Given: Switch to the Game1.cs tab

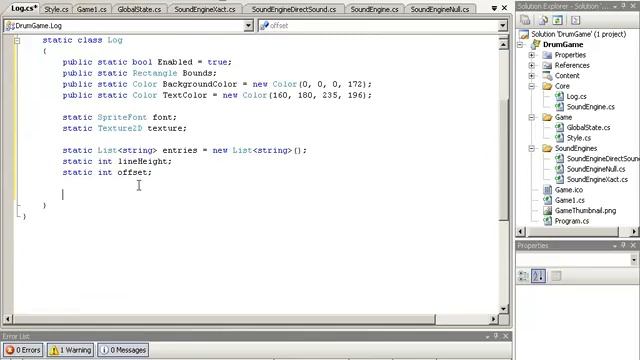Looking at the screenshot, I should [92, 9].
